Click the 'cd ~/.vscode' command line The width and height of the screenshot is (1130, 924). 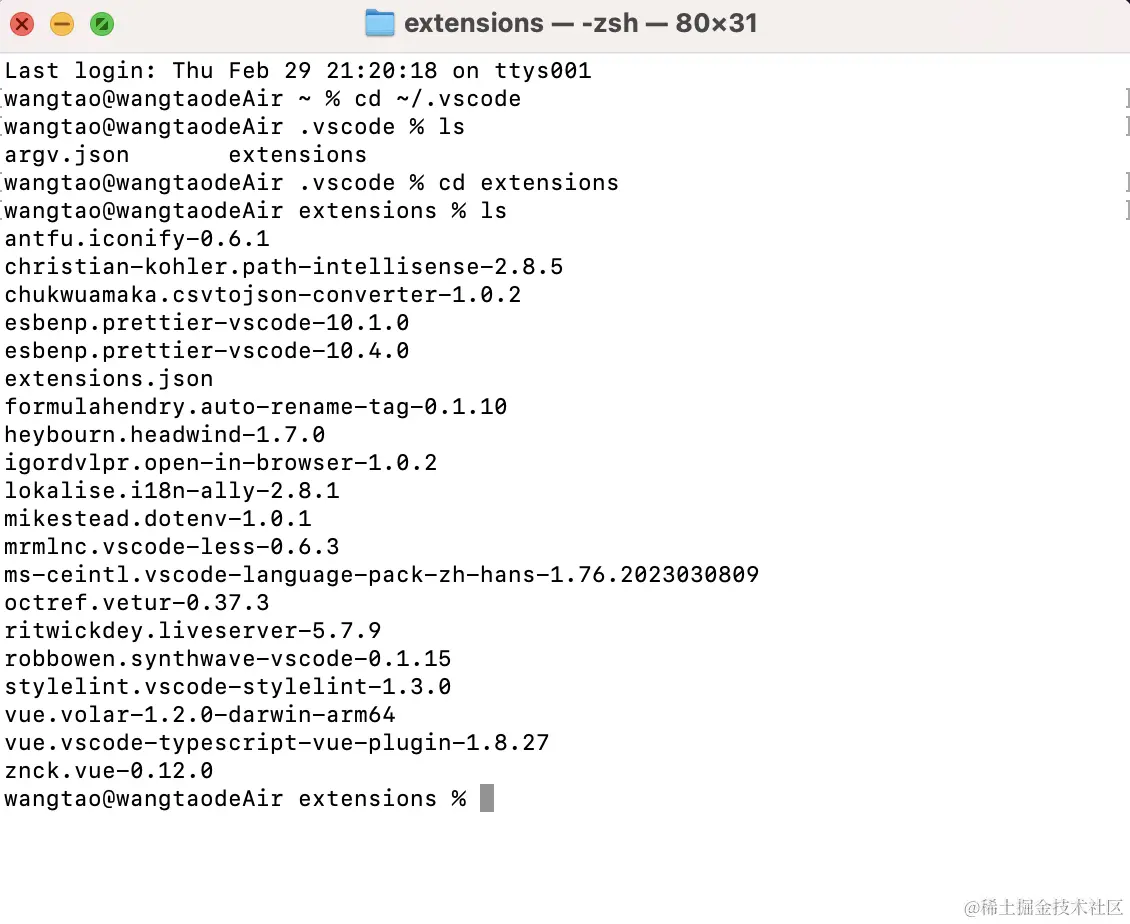pos(262,99)
